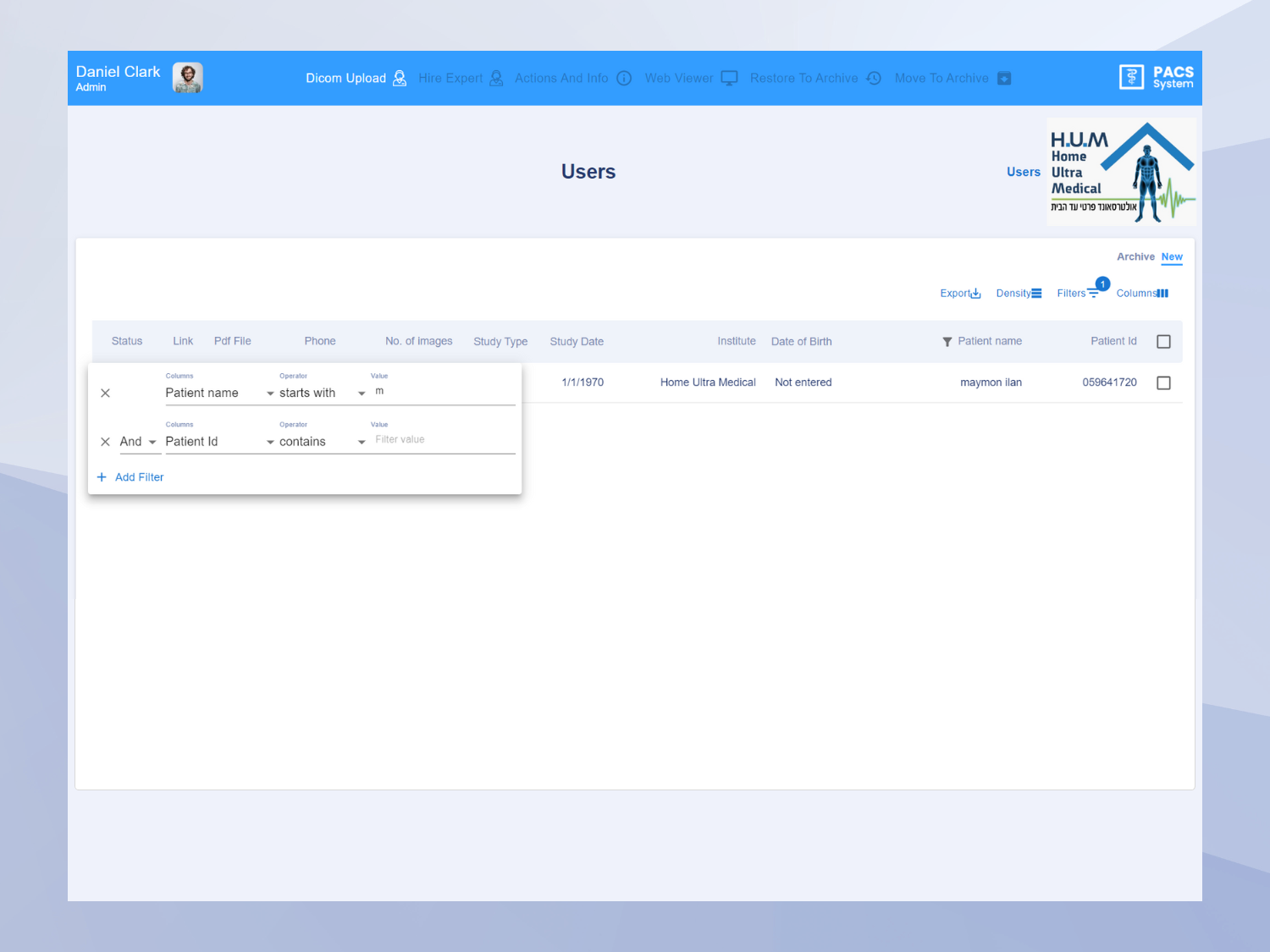Screen dimensions: 1270x952
Task: Switch to the New tab
Action: point(1172,256)
